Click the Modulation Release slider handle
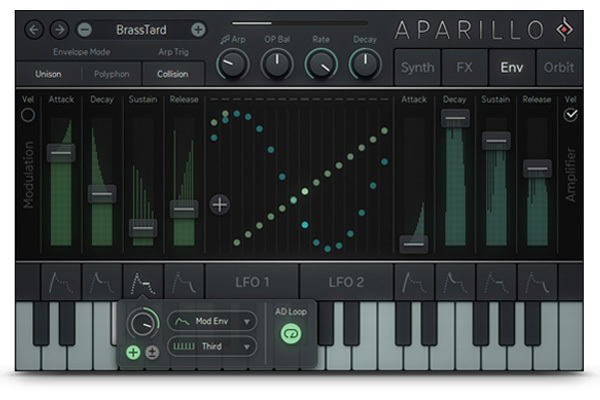Screen dimensions: 600x400 click(184, 209)
